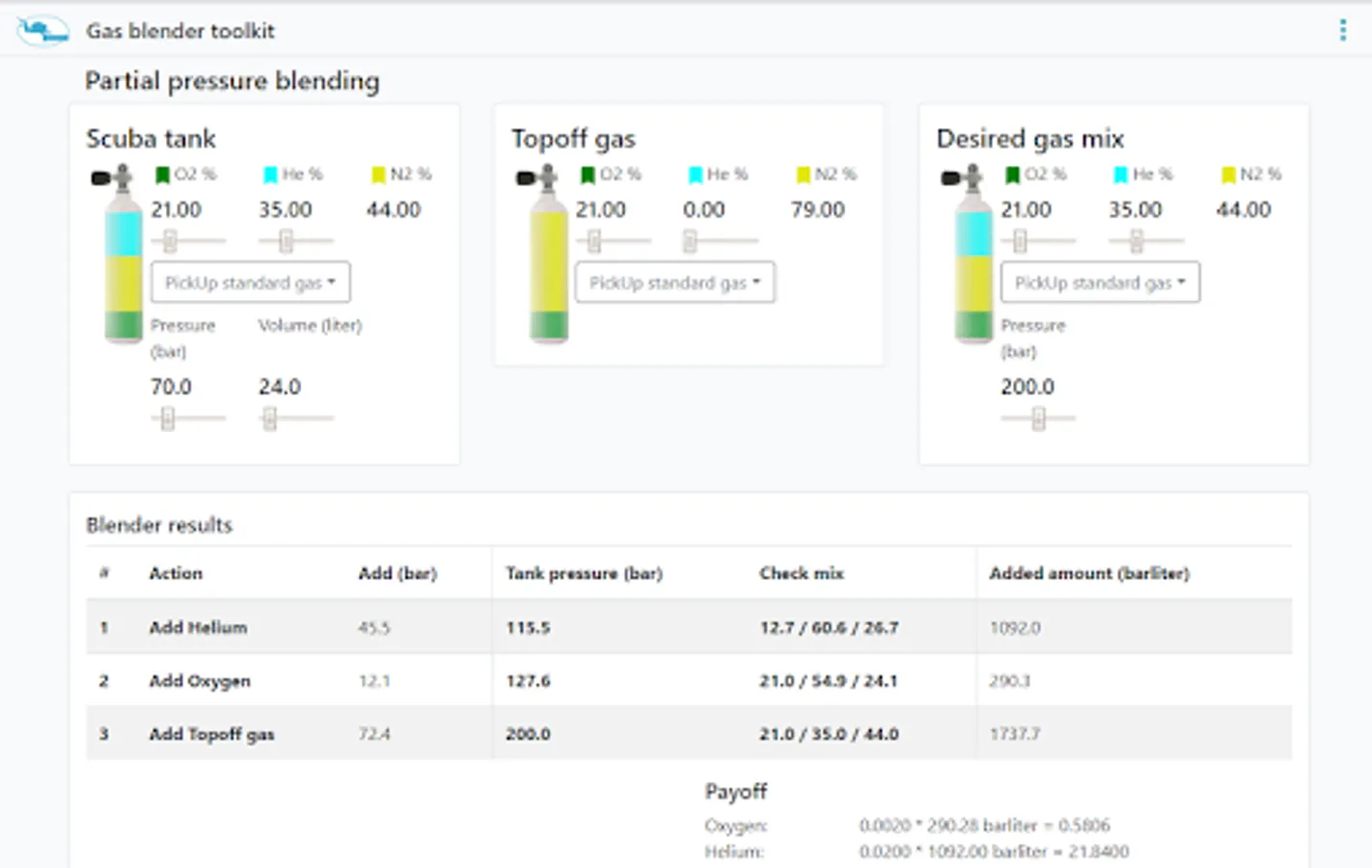Image resolution: width=1372 pixels, height=868 pixels.
Task: Select the Add Helium row action
Action: point(198,627)
